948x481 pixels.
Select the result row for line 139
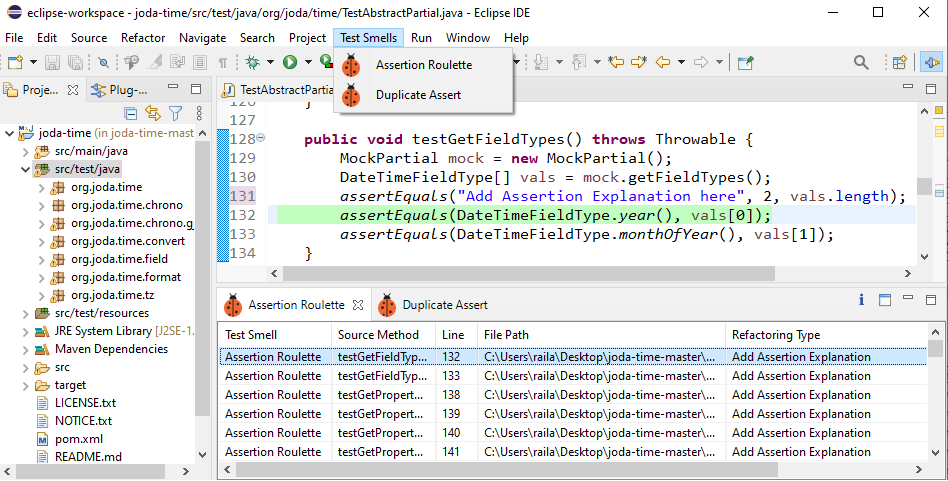573,414
